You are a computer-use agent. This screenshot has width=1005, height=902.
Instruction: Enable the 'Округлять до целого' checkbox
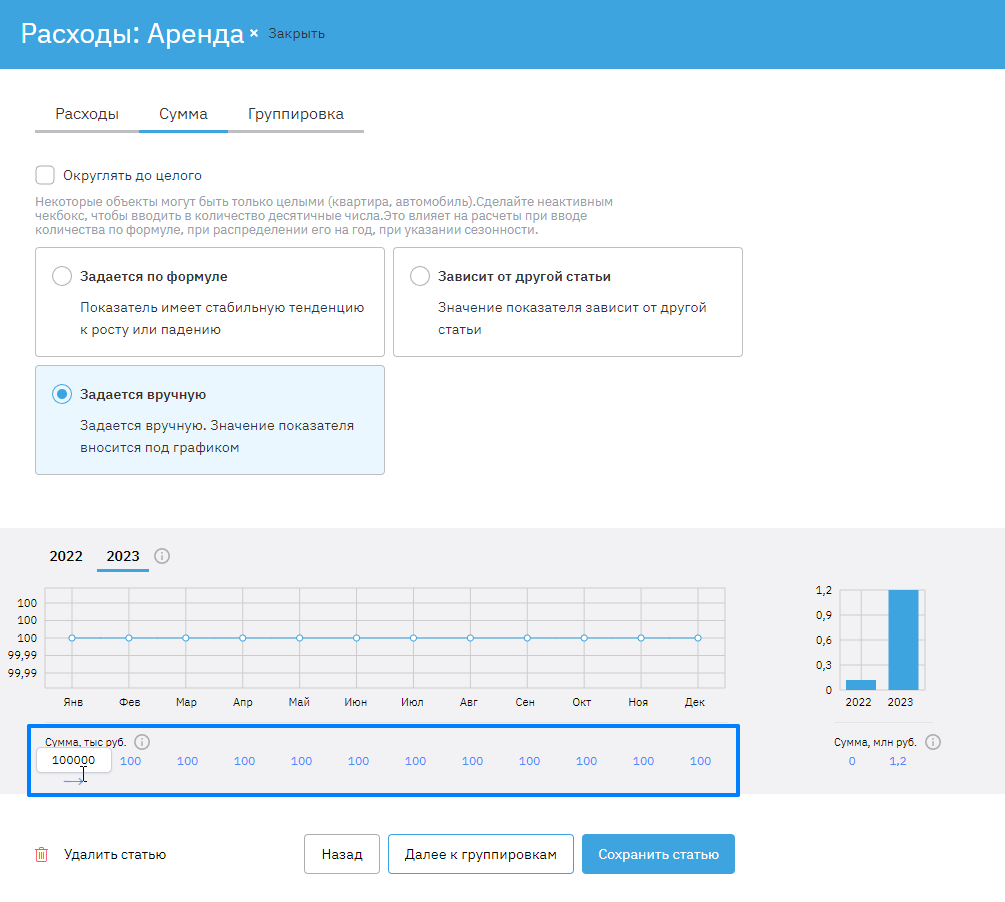[45, 176]
